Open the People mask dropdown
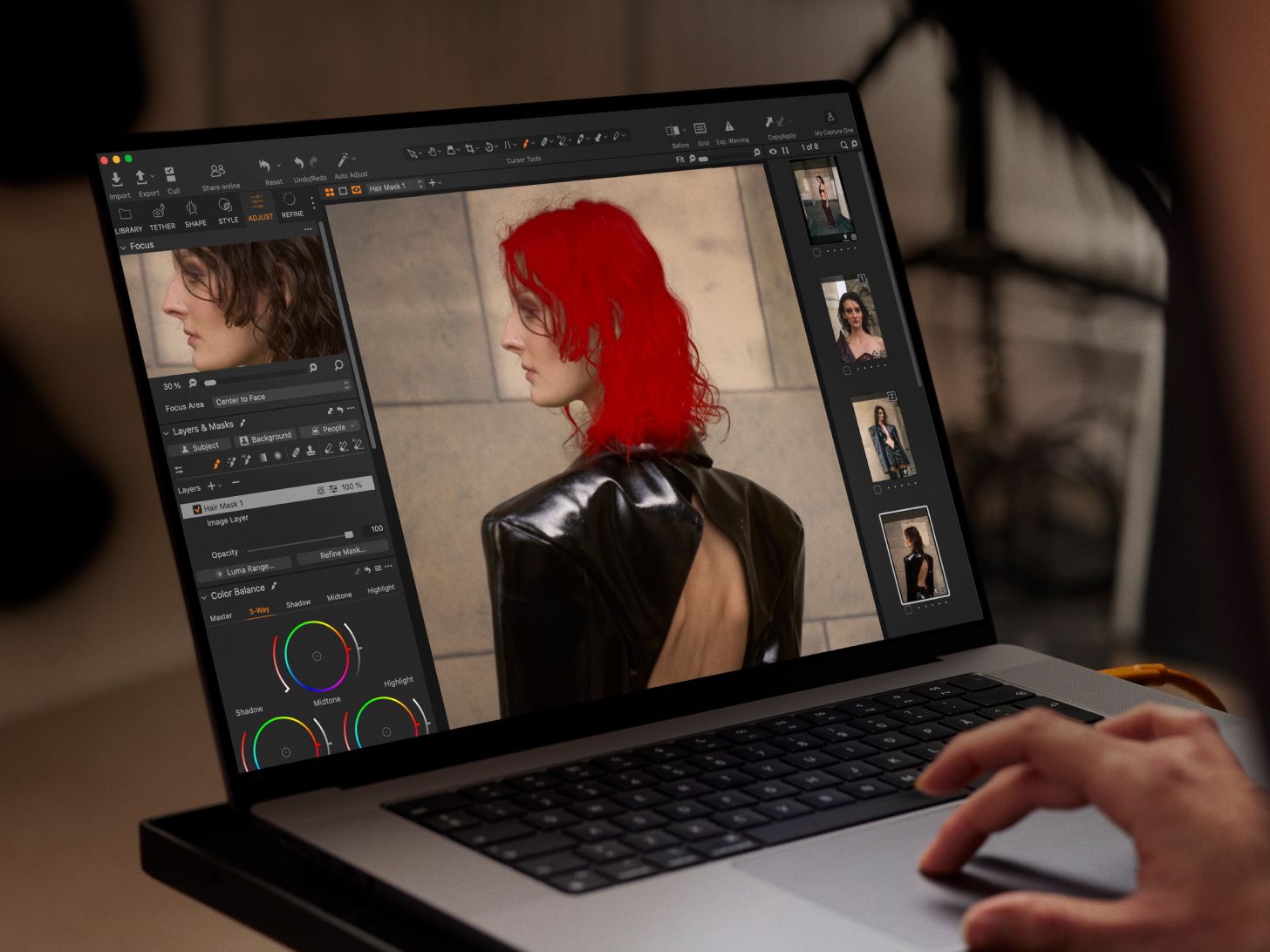 tap(330, 429)
